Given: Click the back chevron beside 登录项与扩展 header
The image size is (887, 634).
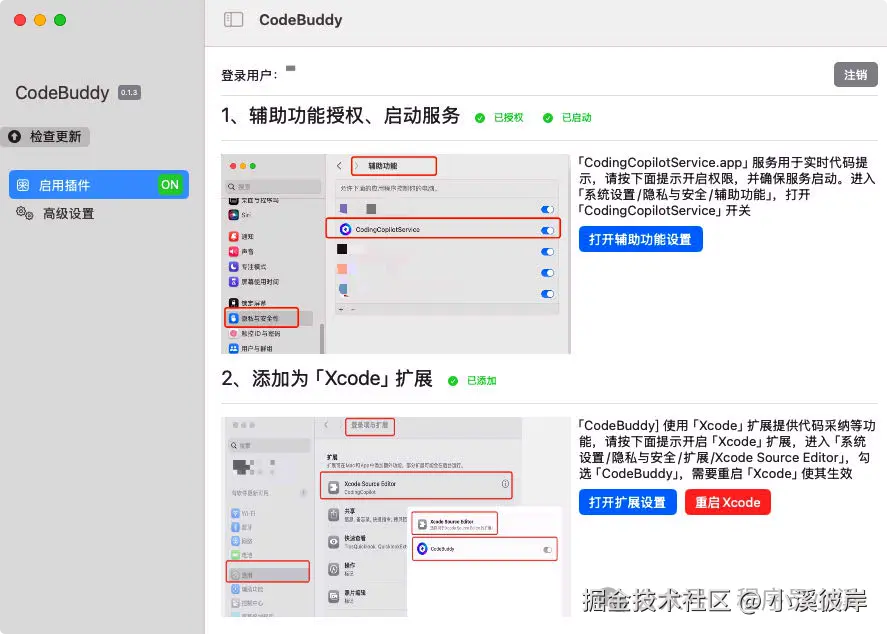Looking at the screenshot, I should coord(326,425).
